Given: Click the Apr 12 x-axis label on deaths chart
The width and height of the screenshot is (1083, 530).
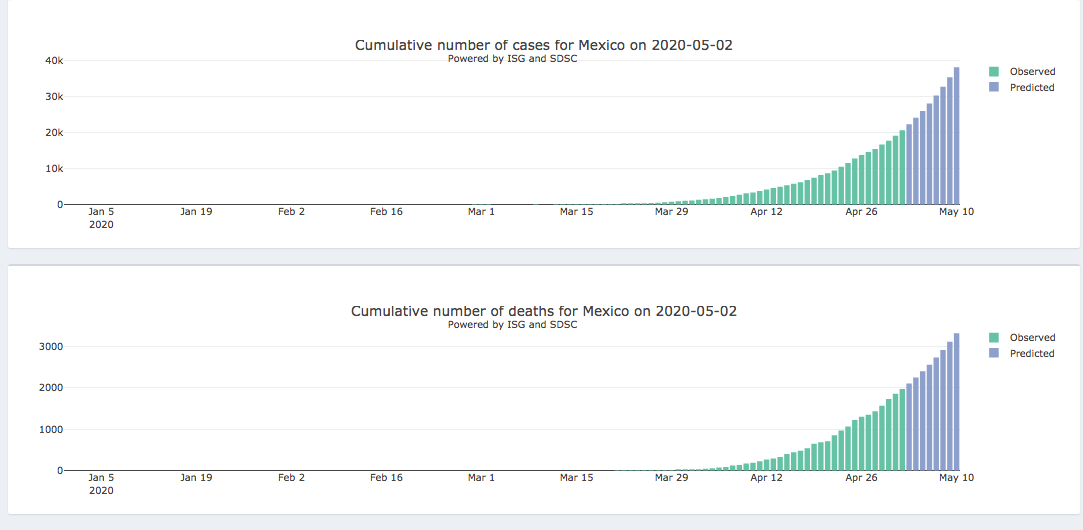Looking at the screenshot, I should (766, 478).
